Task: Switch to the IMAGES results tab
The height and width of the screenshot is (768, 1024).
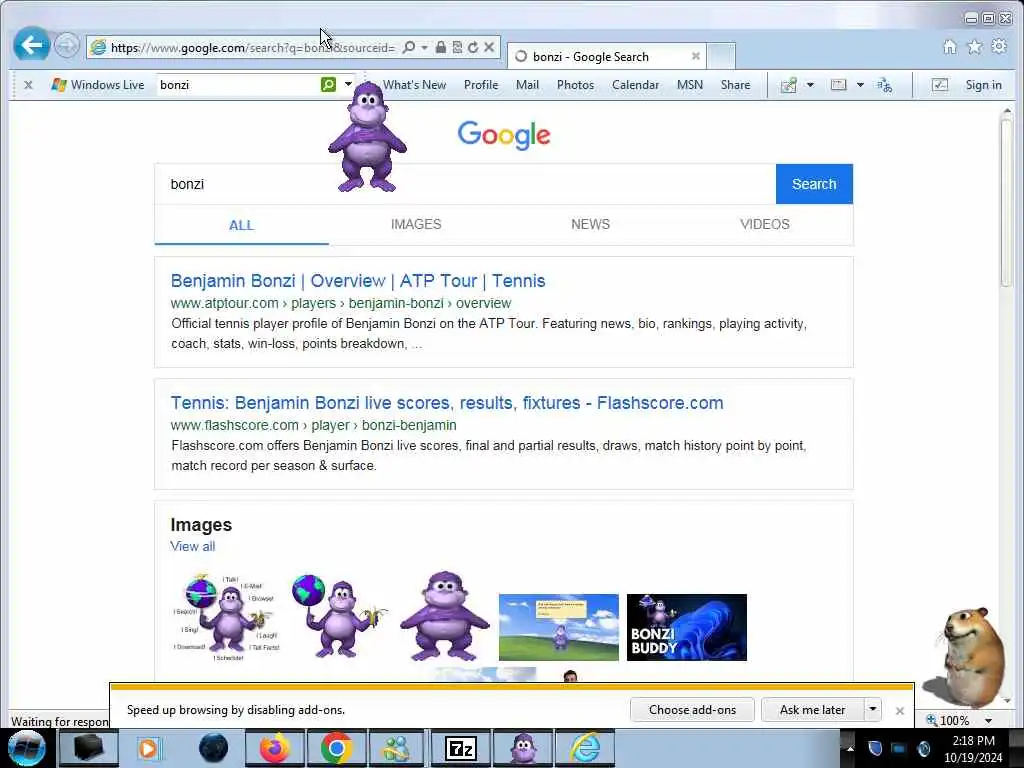Action: (416, 224)
